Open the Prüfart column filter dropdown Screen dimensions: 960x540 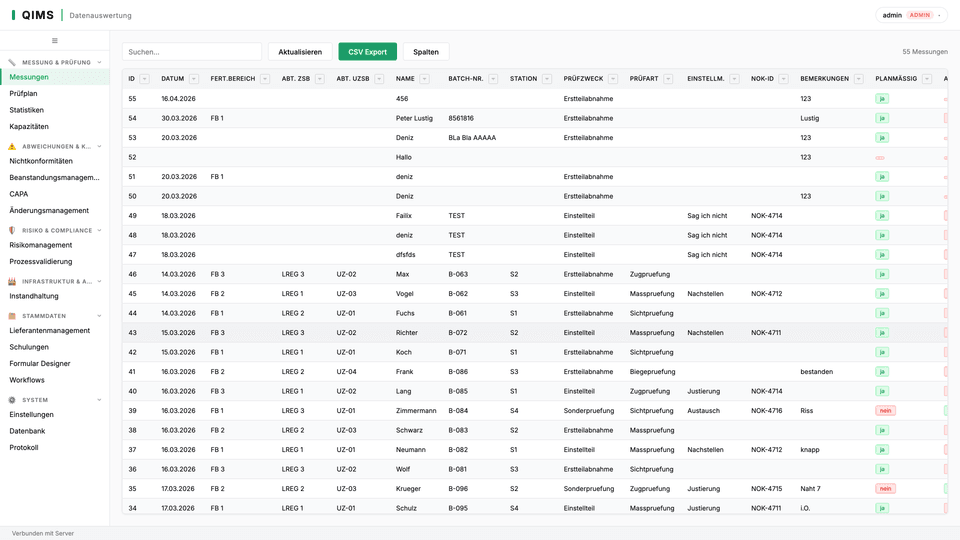(668, 78)
